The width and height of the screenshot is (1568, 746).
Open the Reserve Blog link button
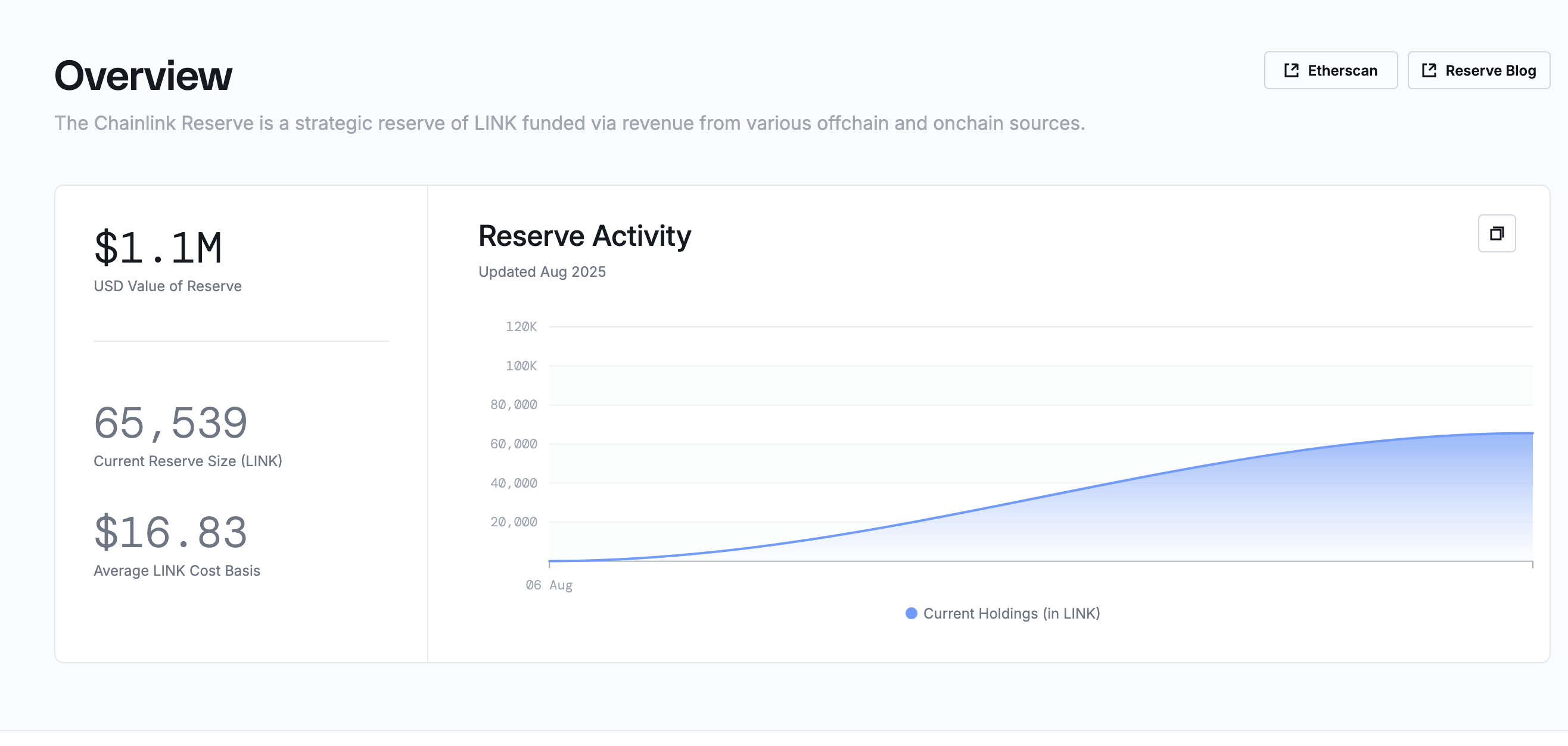click(1479, 71)
